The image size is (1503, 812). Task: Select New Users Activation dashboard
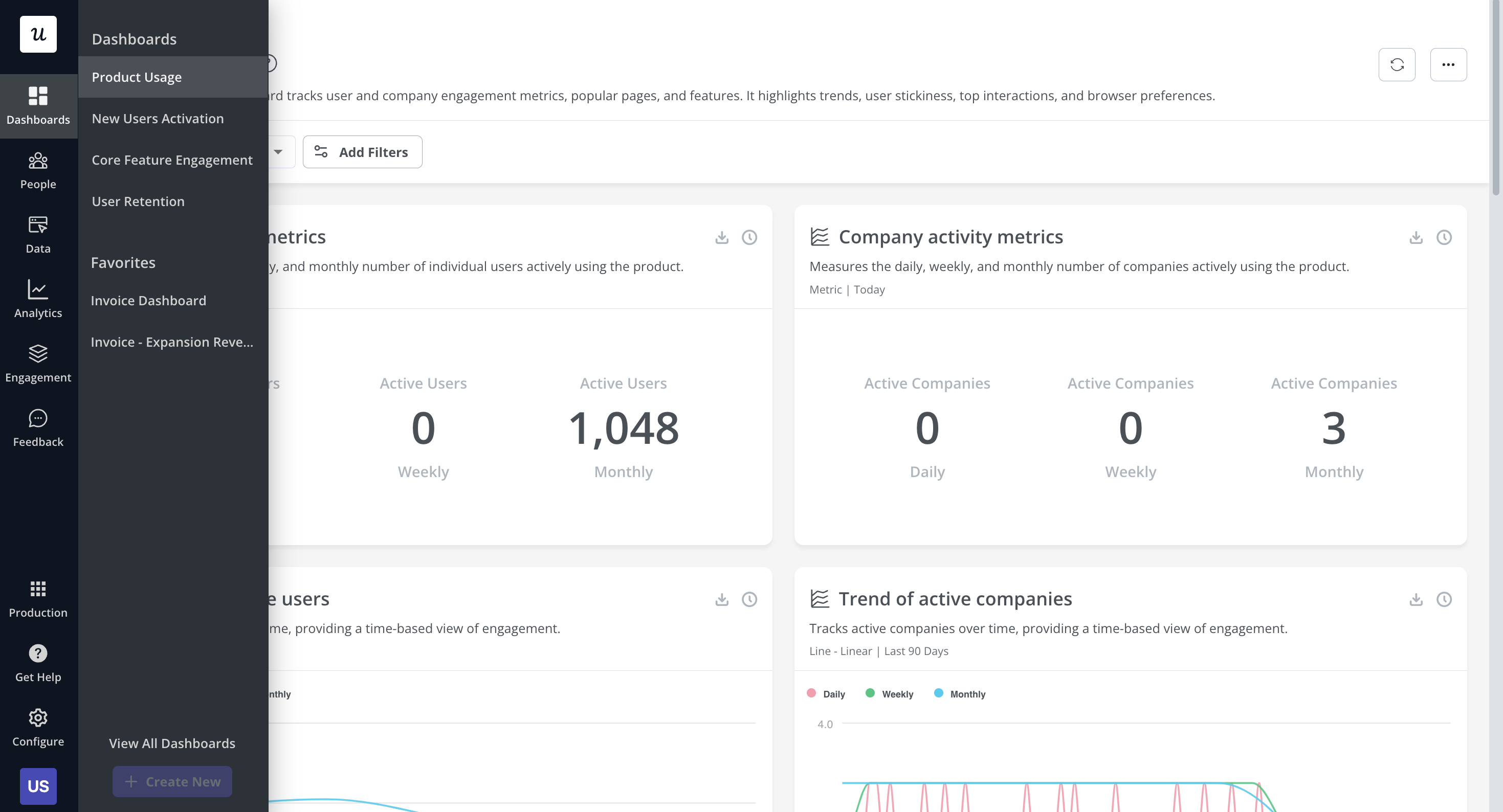(158, 119)
